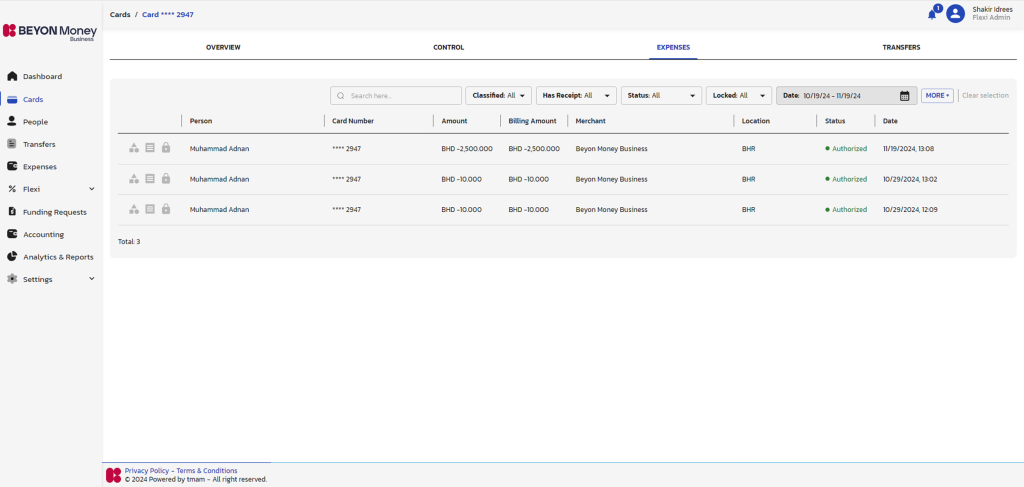This screenshot has height=487, width=1024.
Task: Click the Cards icon in the sidebar
Action: (x=12, y=99)
